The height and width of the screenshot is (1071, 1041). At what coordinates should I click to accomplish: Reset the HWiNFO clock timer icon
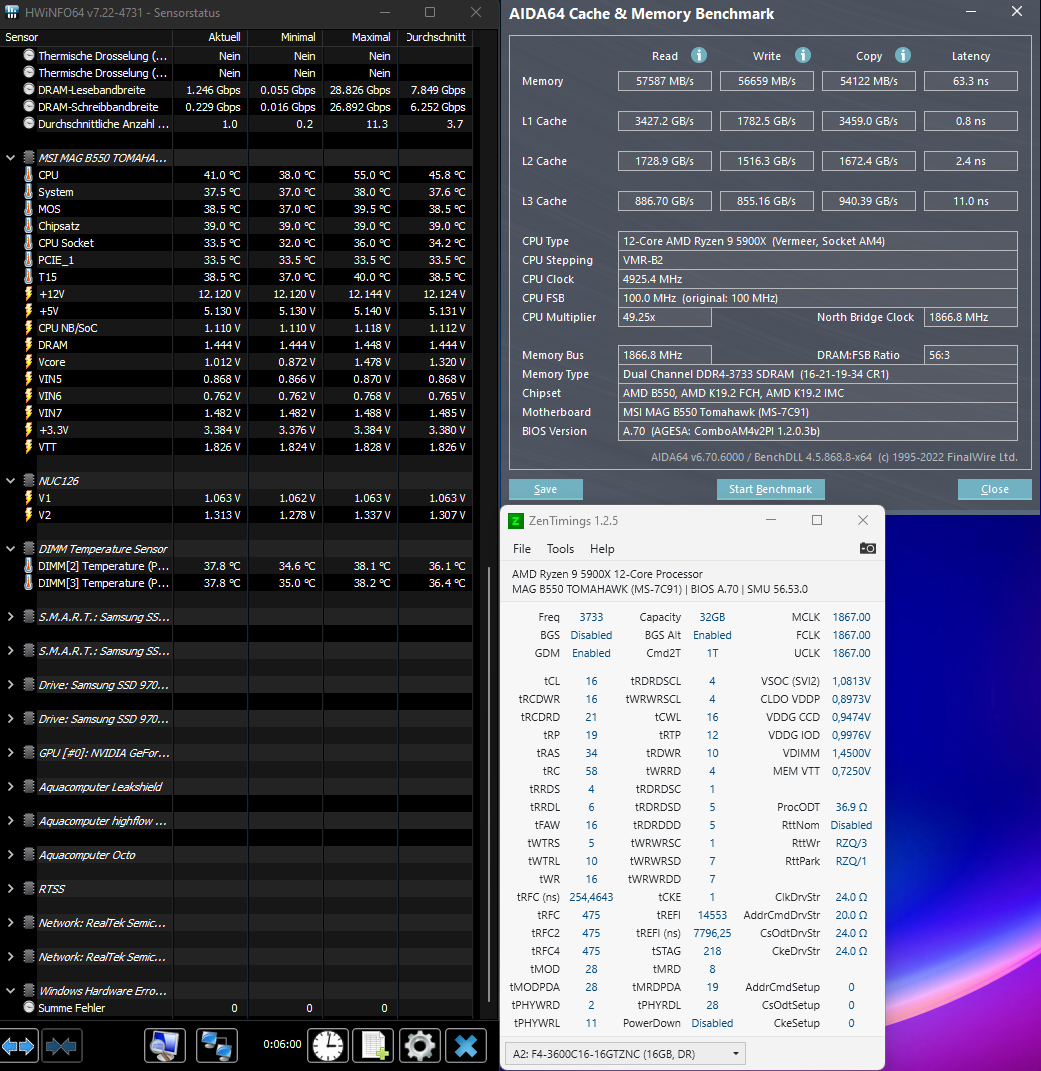328,1046
